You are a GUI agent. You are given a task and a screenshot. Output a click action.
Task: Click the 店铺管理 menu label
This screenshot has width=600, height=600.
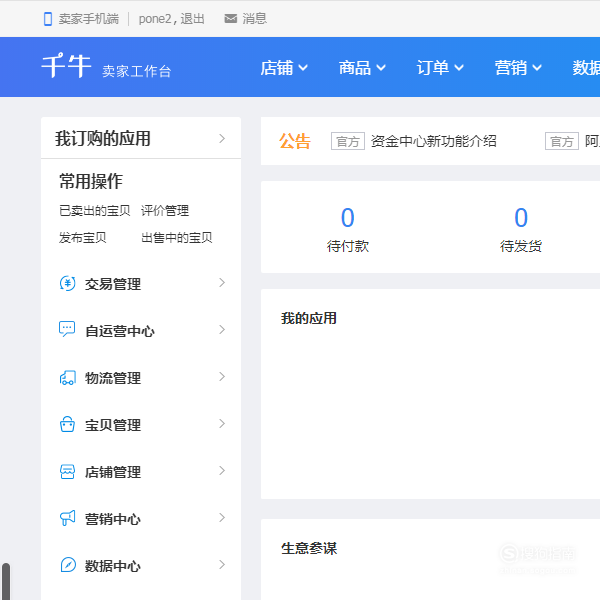(113, 472)
